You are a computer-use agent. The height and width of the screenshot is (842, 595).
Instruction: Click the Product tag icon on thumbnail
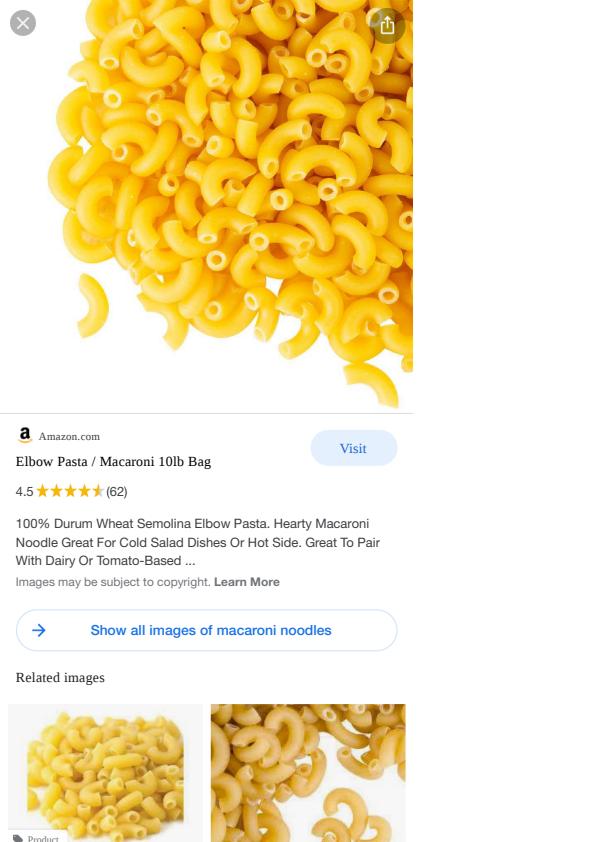click(18, 838)
